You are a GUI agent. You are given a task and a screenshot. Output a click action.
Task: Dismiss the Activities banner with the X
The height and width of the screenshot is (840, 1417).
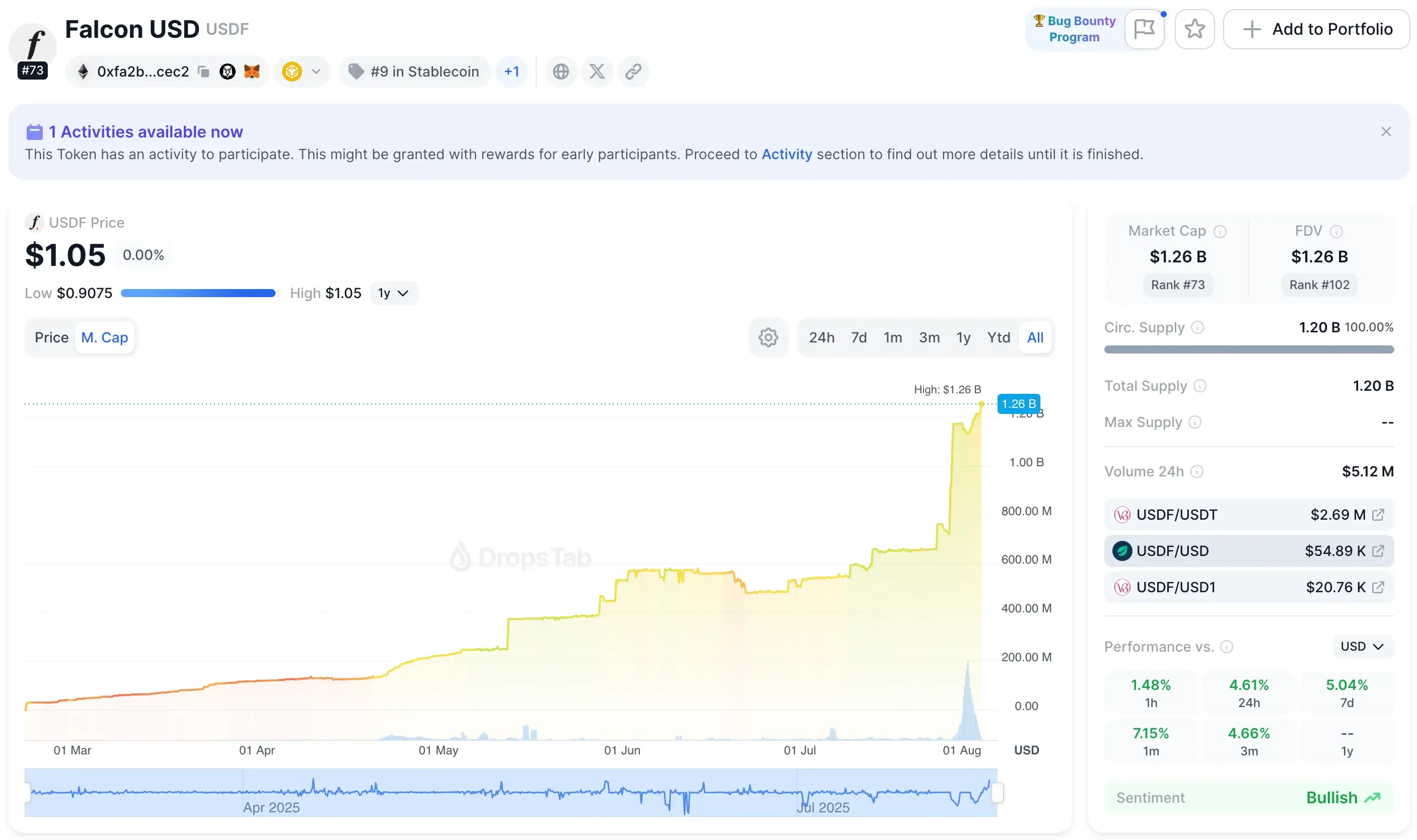(1386, 131)
